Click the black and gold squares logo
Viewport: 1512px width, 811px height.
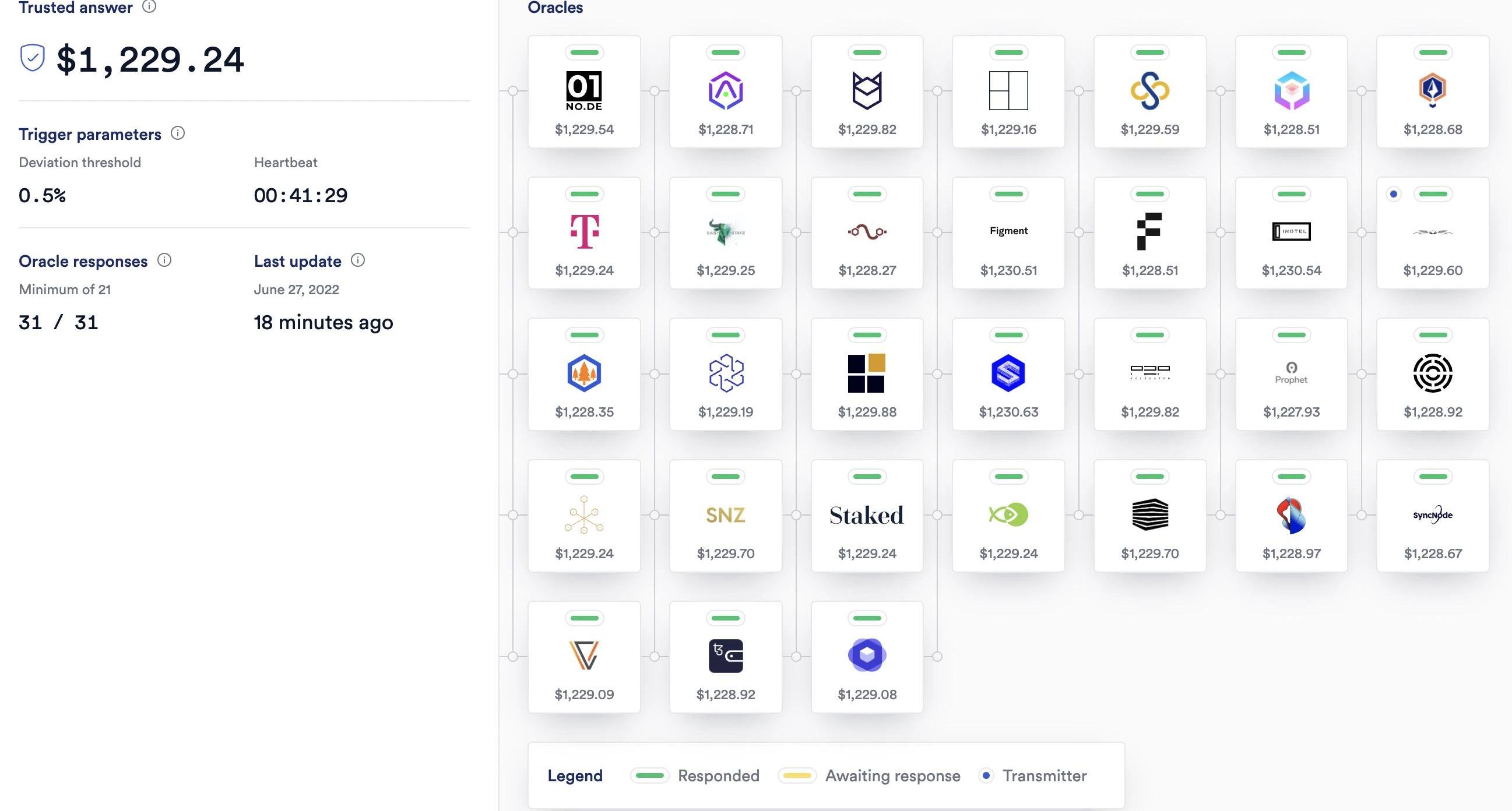tap(866, 373)
